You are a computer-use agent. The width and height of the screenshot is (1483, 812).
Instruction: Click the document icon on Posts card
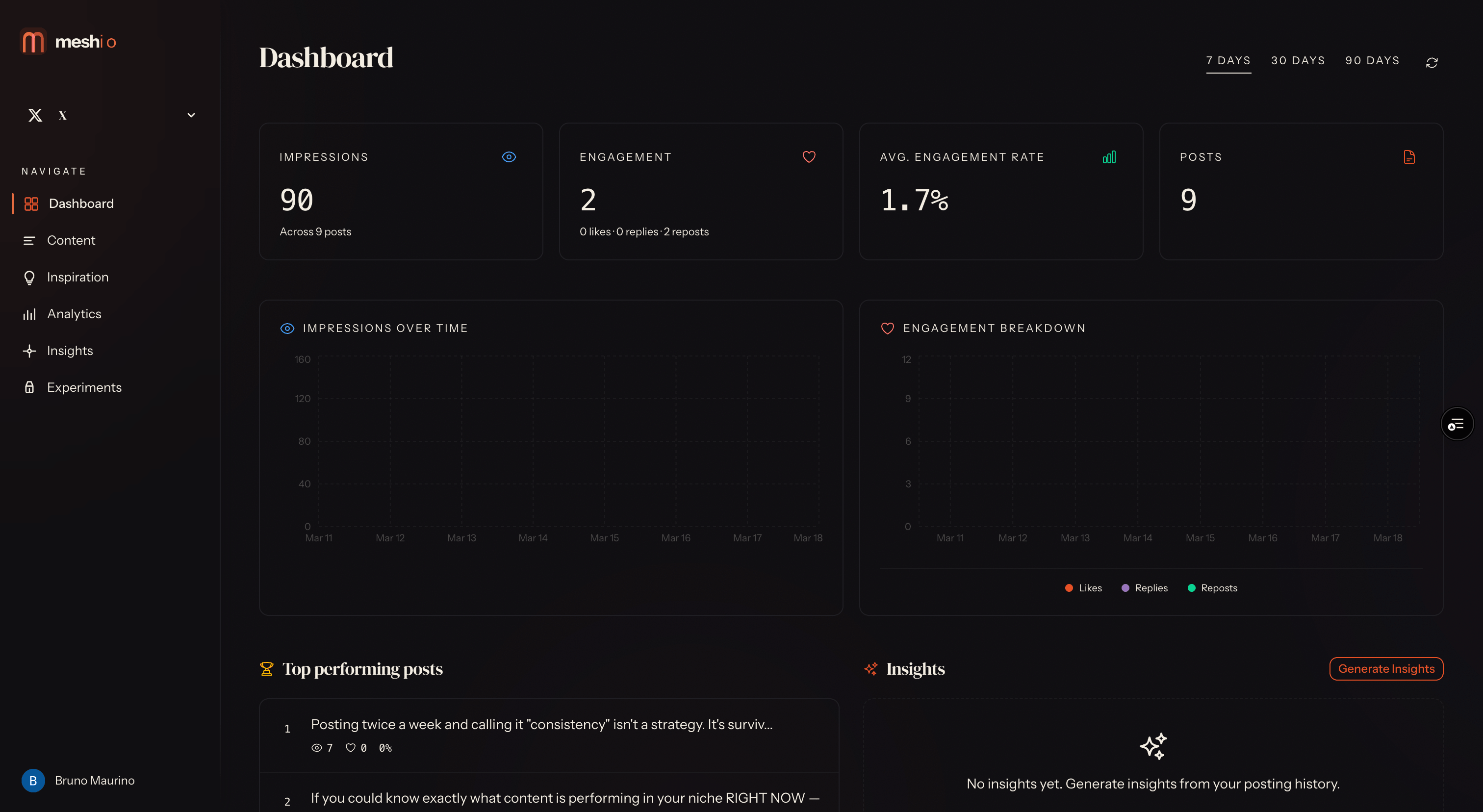(x=1409, y=156)
